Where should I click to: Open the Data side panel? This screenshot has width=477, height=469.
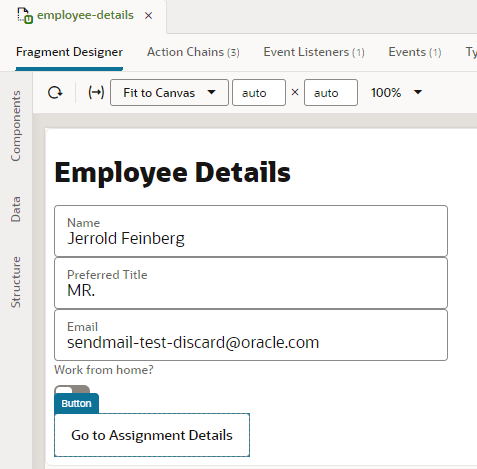16,209
